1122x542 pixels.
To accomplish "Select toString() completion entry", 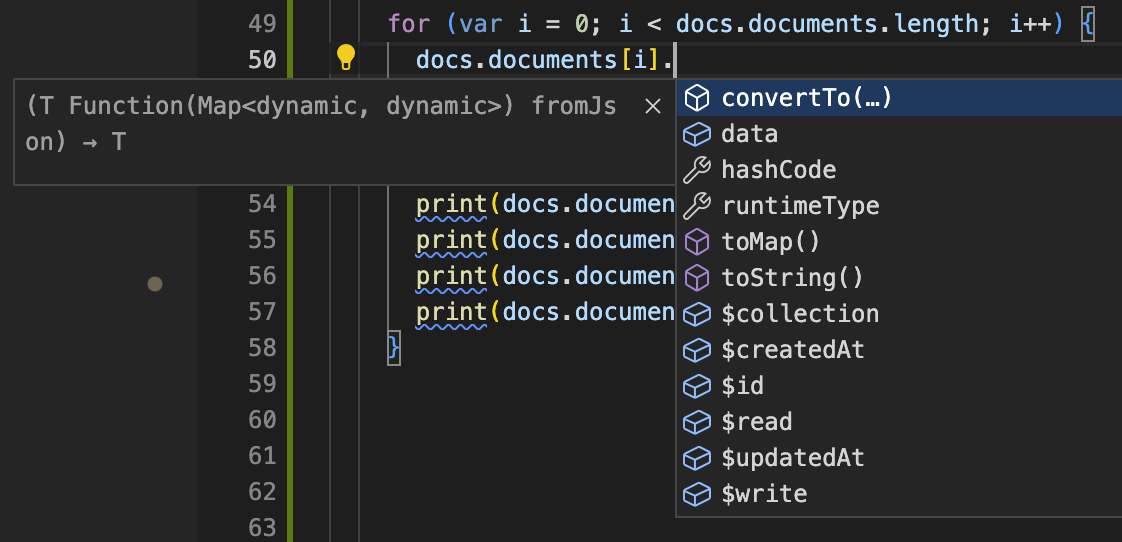I will (899, 278).
